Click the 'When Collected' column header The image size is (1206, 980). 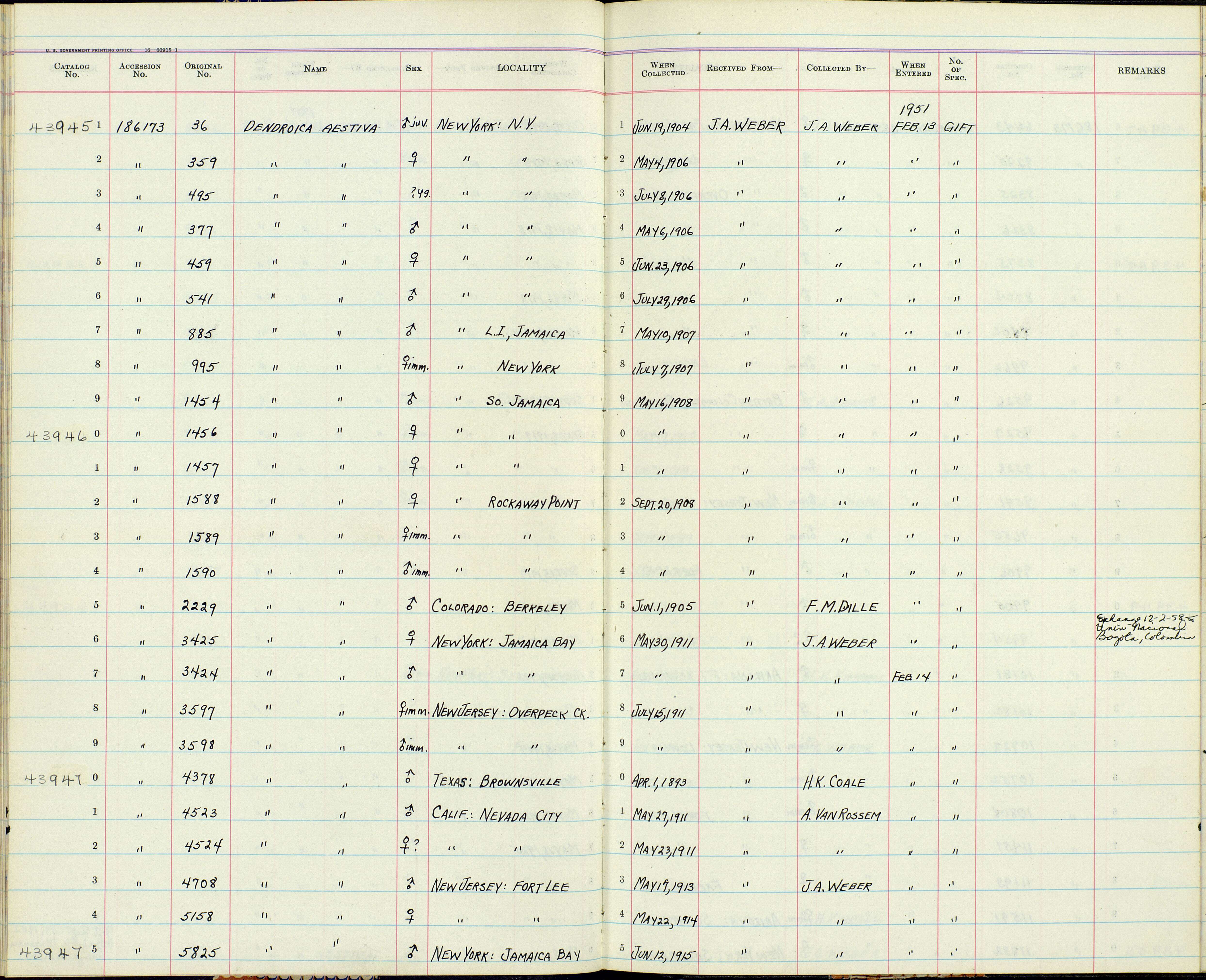(663, 69)
